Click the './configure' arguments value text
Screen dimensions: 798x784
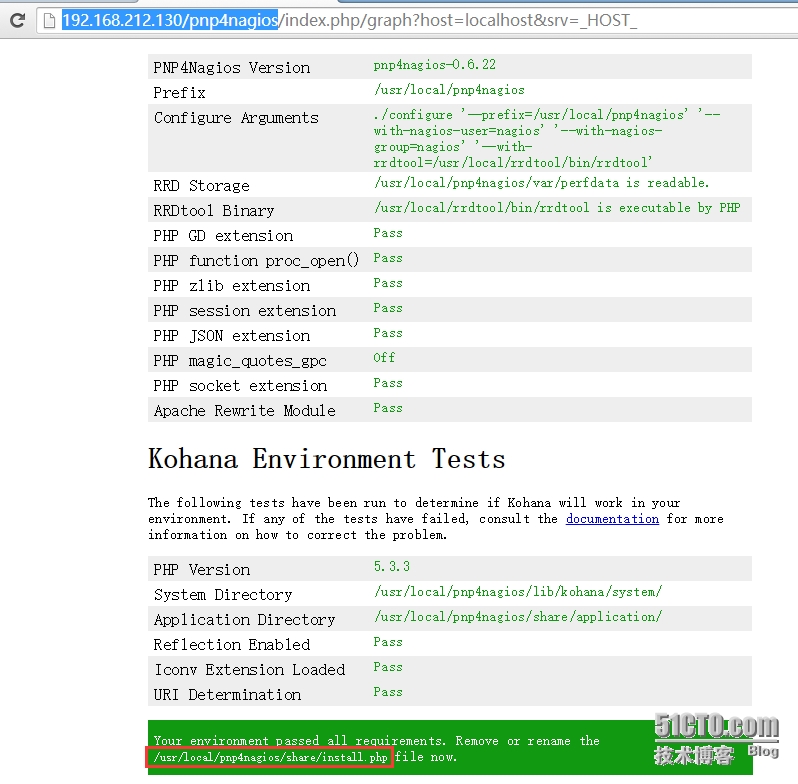coord(547,138)
